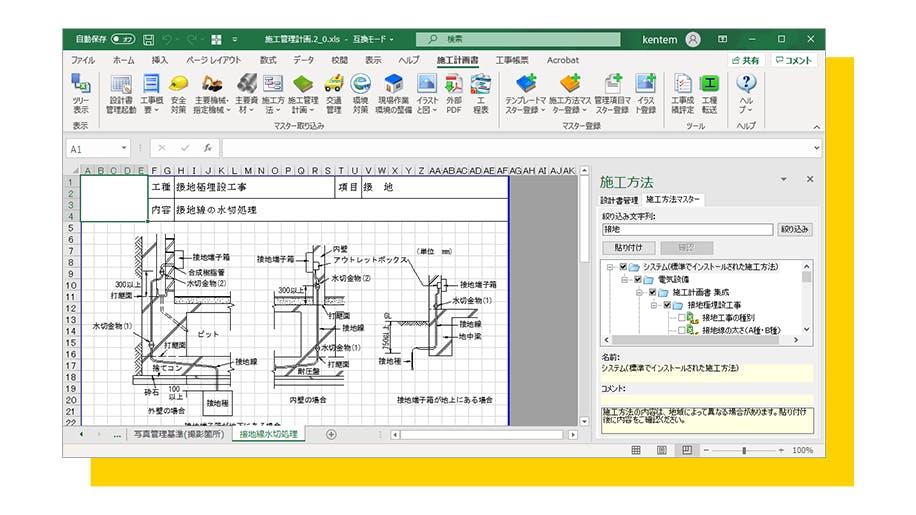
Task: Click the 共有 share button
Action: coord(745,60)
